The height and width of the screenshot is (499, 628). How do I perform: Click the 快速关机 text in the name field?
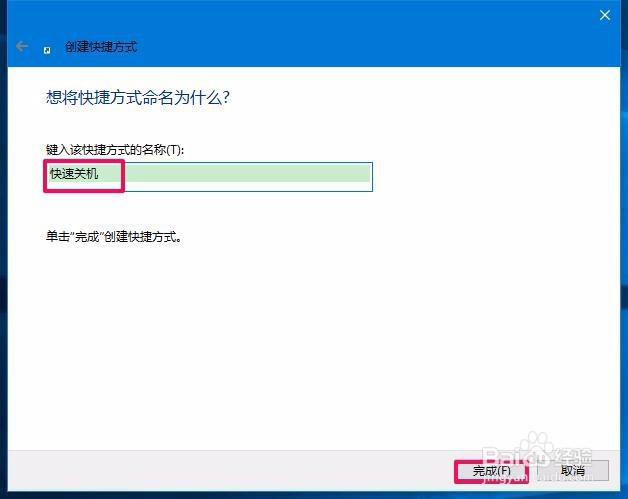[x=74, y=174]
